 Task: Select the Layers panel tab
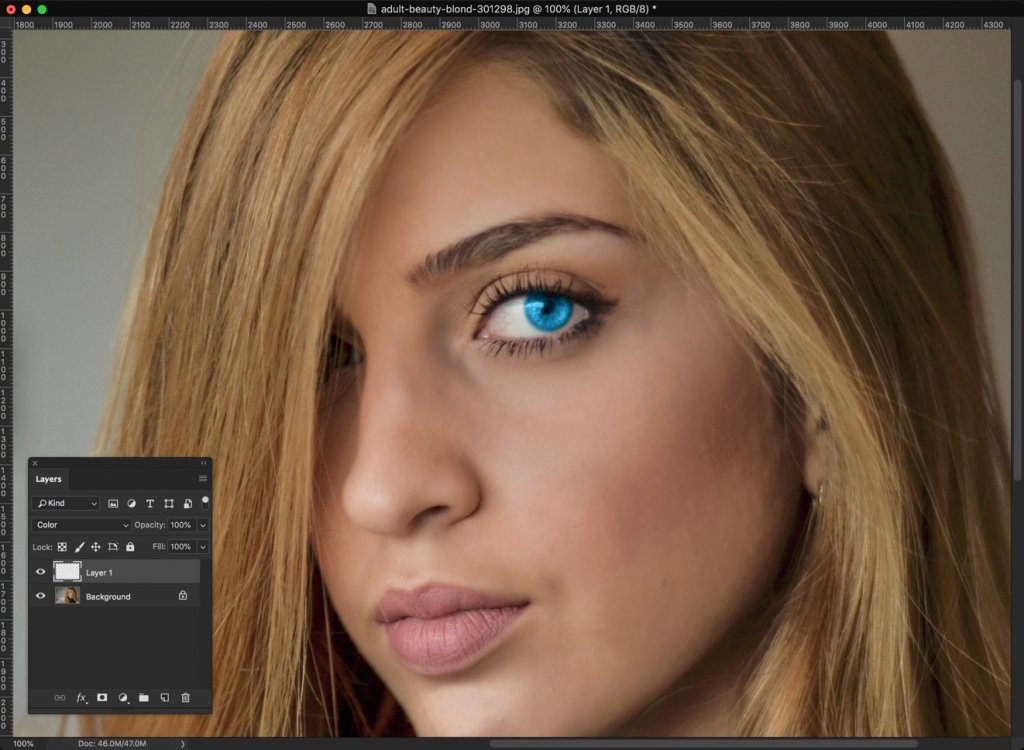49,479
